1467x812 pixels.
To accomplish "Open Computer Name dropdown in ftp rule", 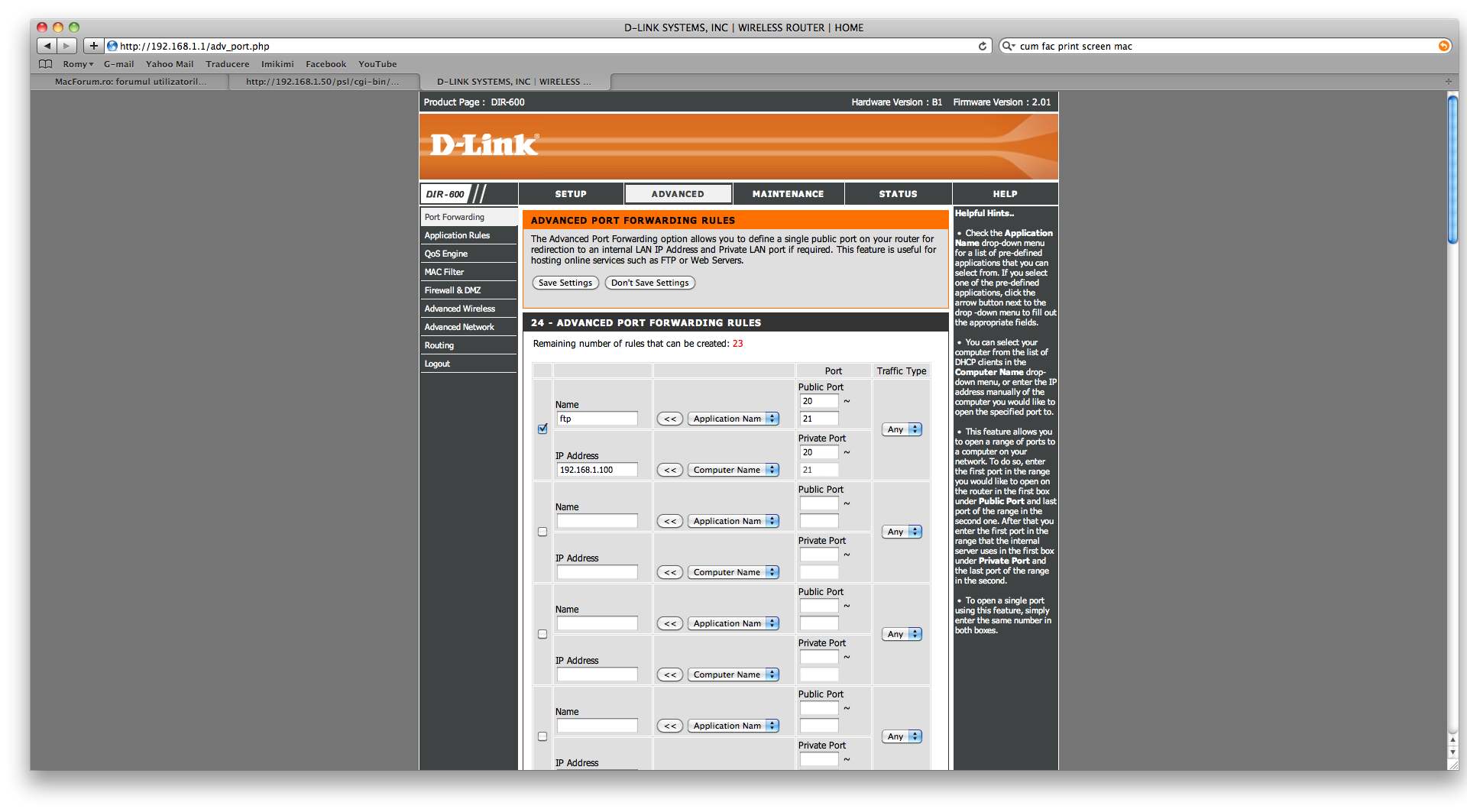I will coord(733,471).
